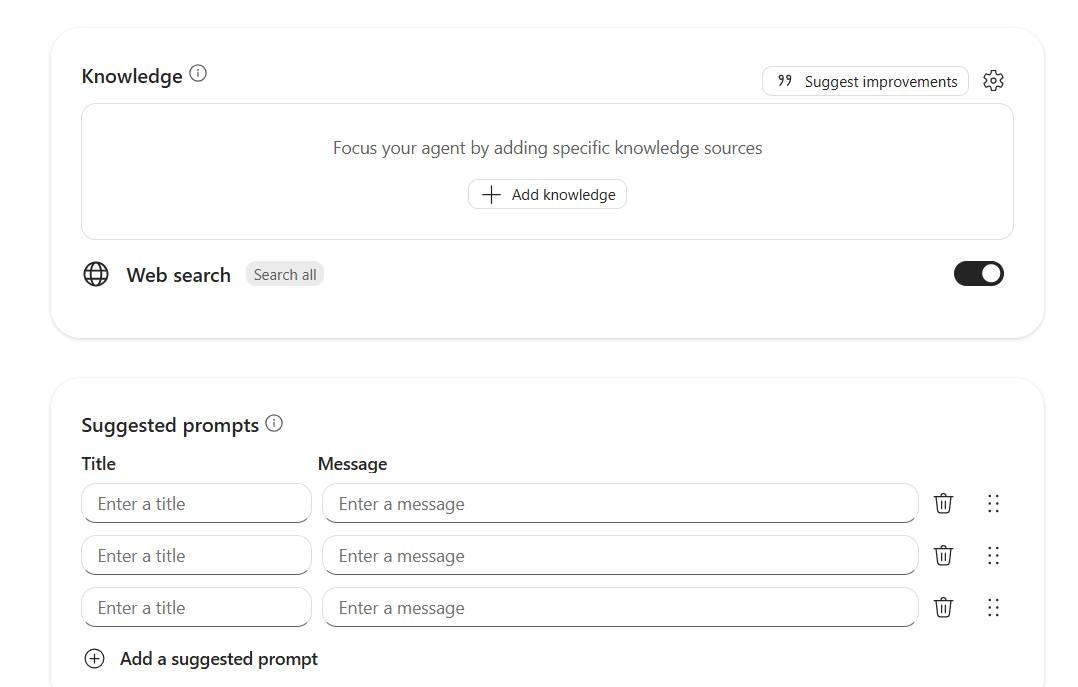Click the Suggested prompts info icon

pyautogui.click(x=274, y=423)
